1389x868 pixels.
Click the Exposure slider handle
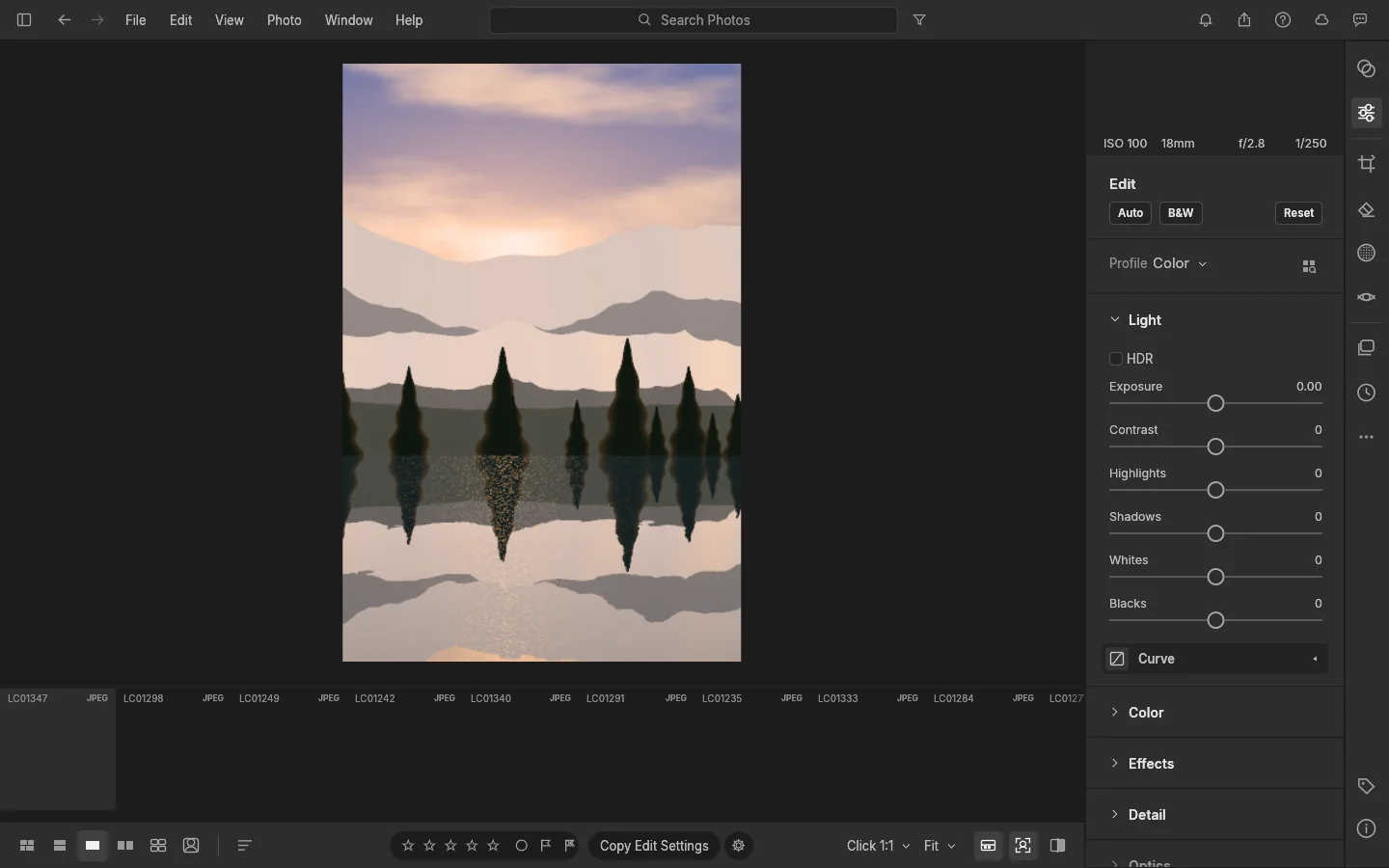[x=1215, y=403]
